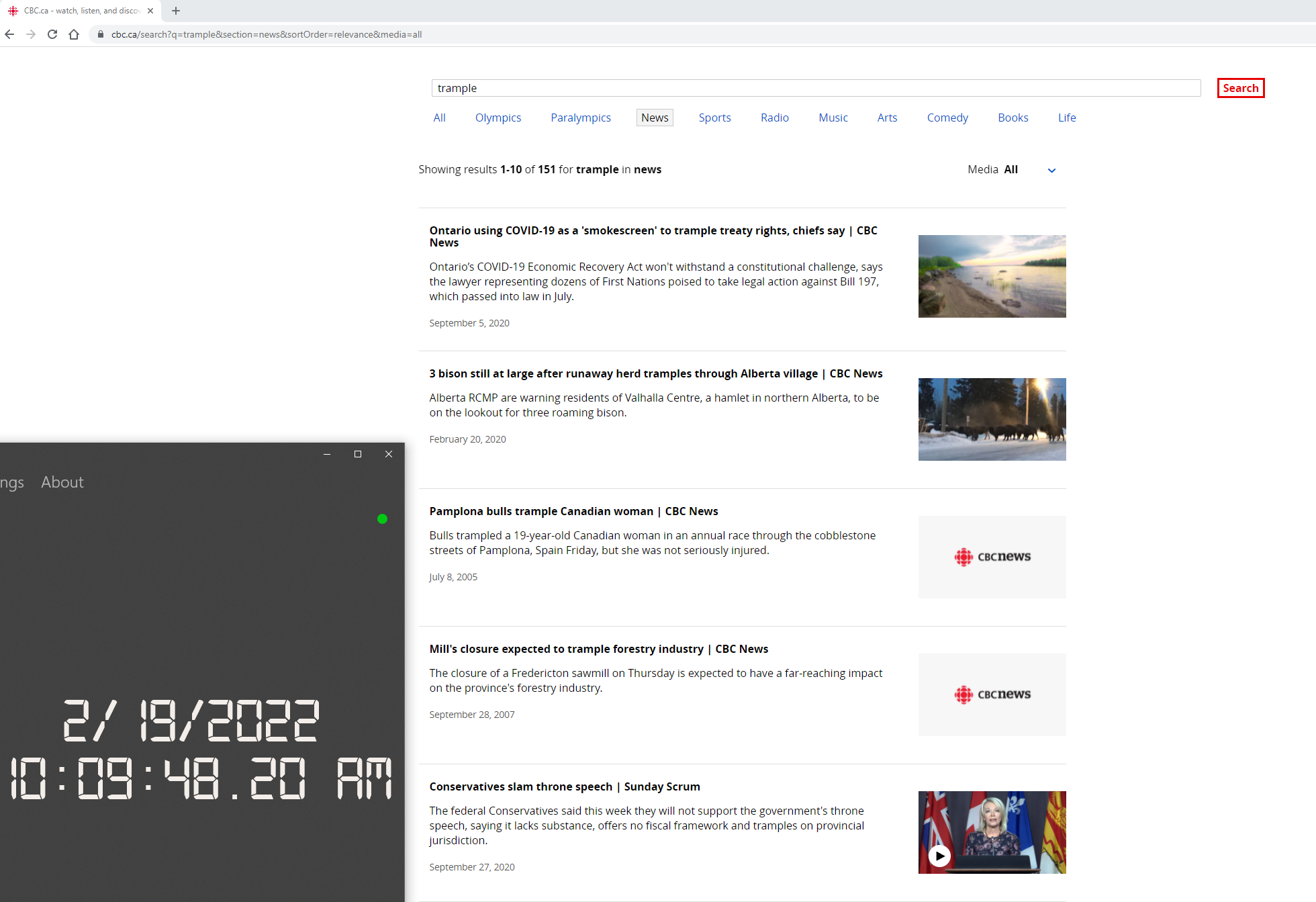This screenshot has height=902, width=1316.
Task: Click the 'September 5, 2020' date text
Action: [x=469, y=323]
